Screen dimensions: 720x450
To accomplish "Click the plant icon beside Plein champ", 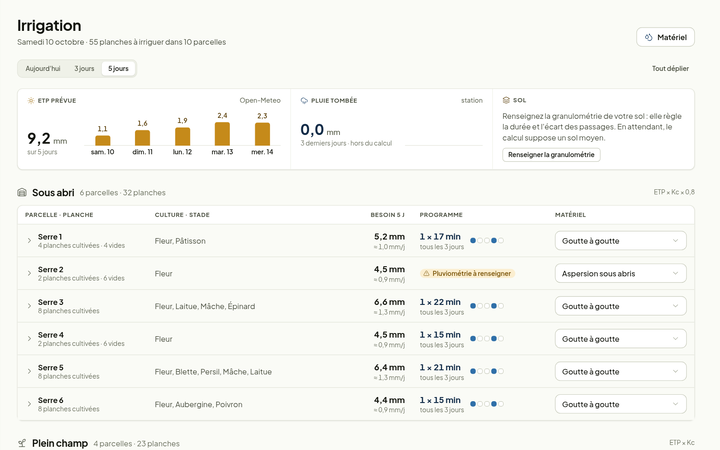I will tap(22, 444).
